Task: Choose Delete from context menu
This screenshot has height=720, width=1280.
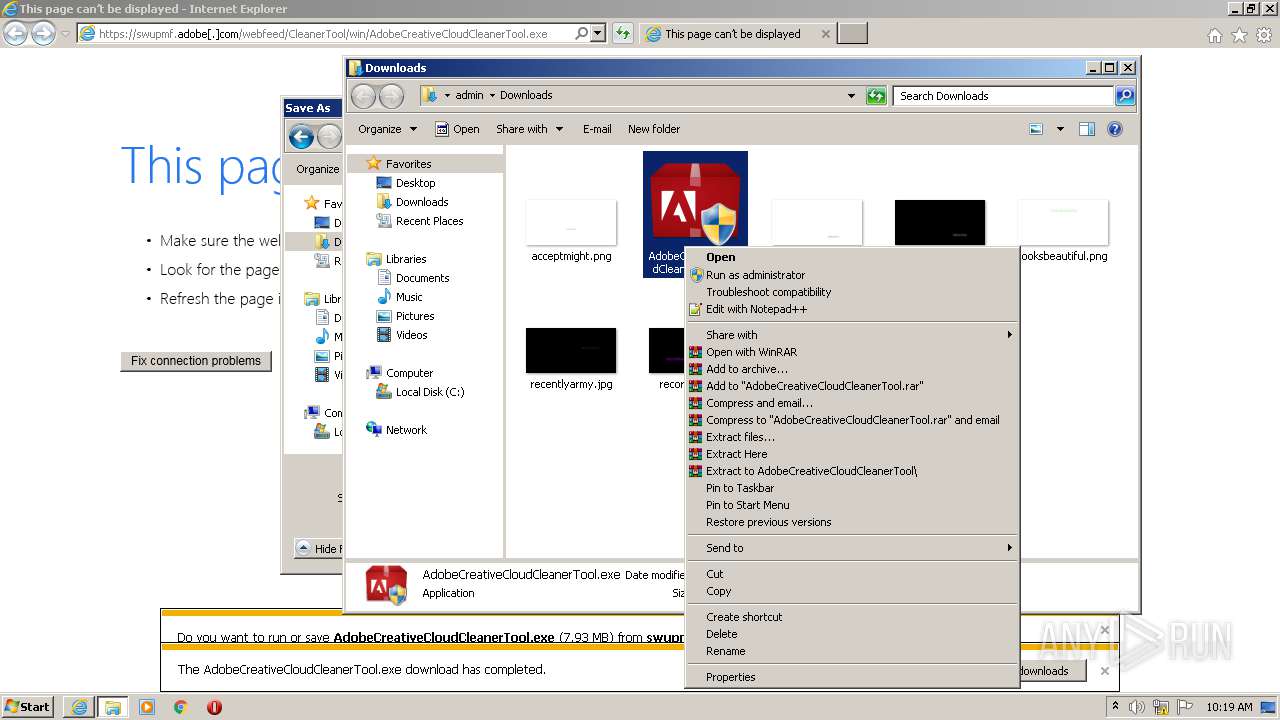Action: pyautogui.click(x=721, y=634)
